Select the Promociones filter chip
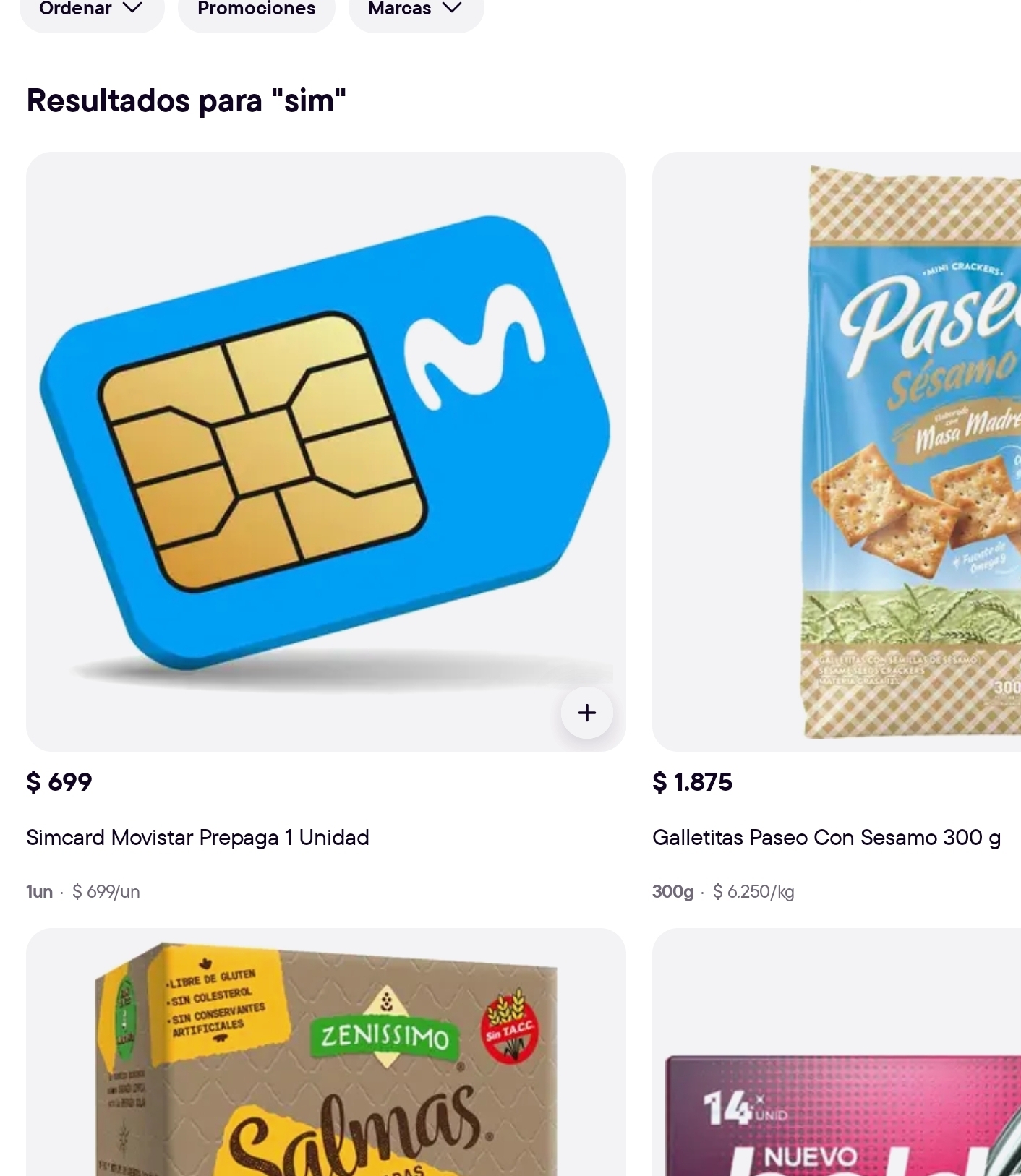This screenshot has width=1021, height=1176. point(257,9)
